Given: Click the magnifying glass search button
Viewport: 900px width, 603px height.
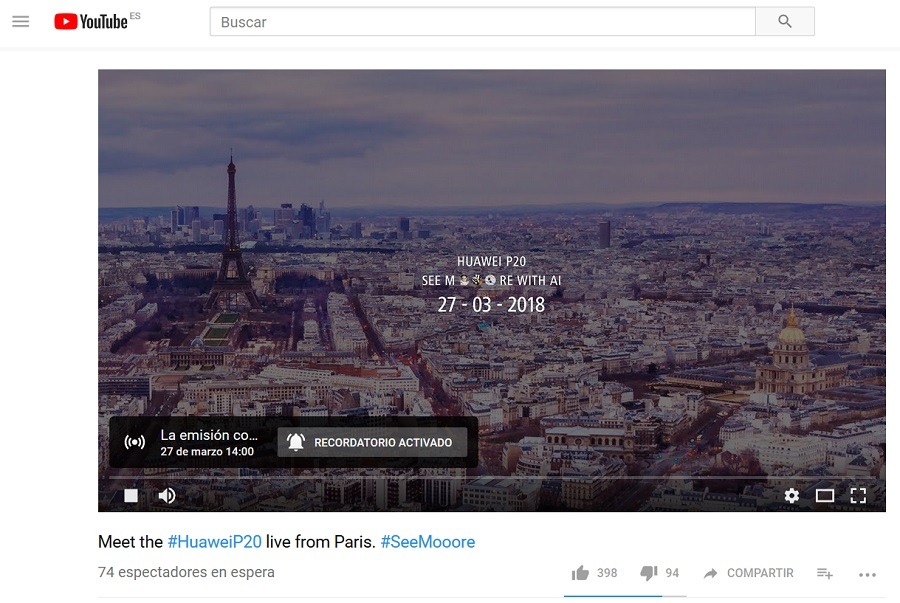Looking at the screenshot, I should tap(785, 22).
